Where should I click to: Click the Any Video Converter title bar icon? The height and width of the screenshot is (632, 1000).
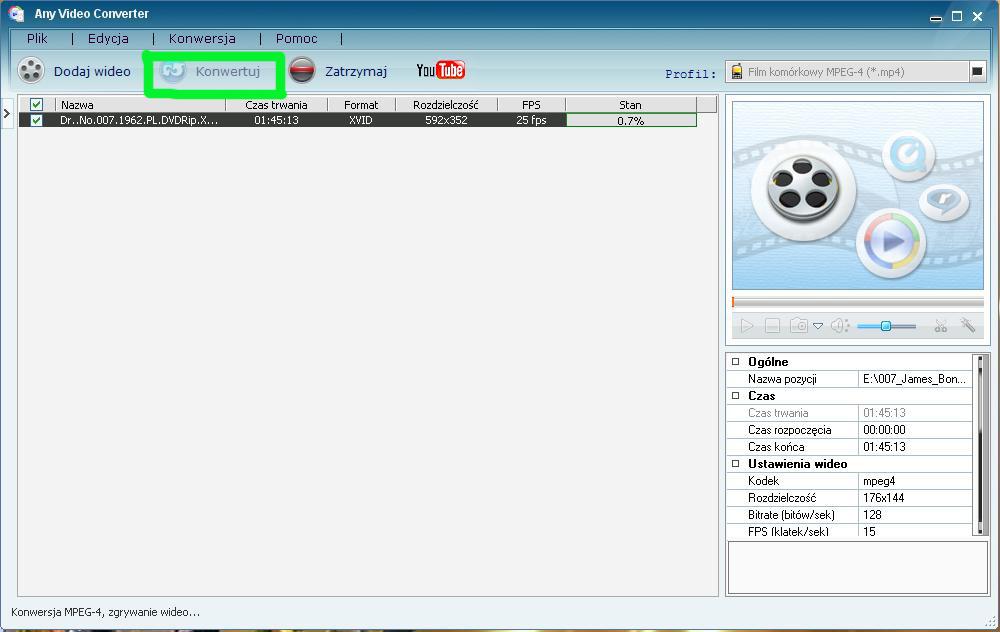tap(16, 13)
